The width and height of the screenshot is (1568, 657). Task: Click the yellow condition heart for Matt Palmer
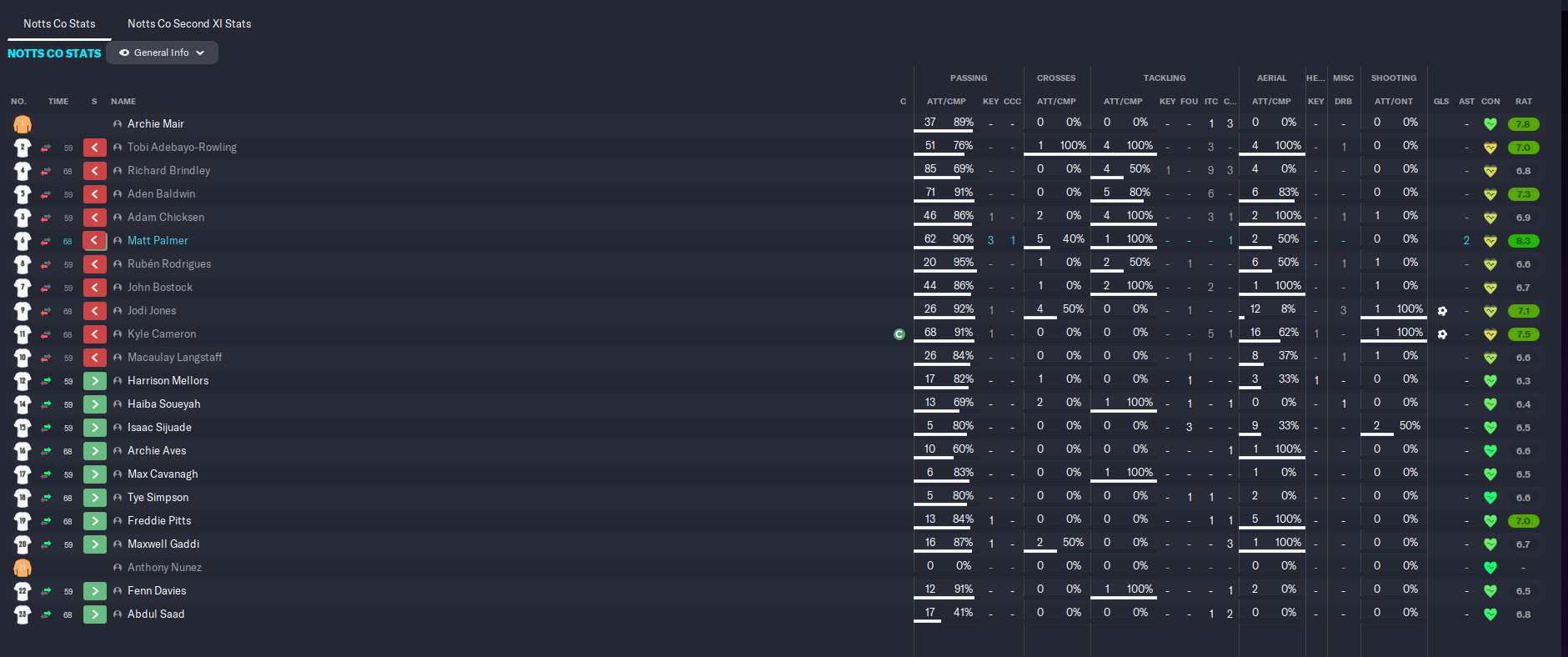coord(1490,241)
